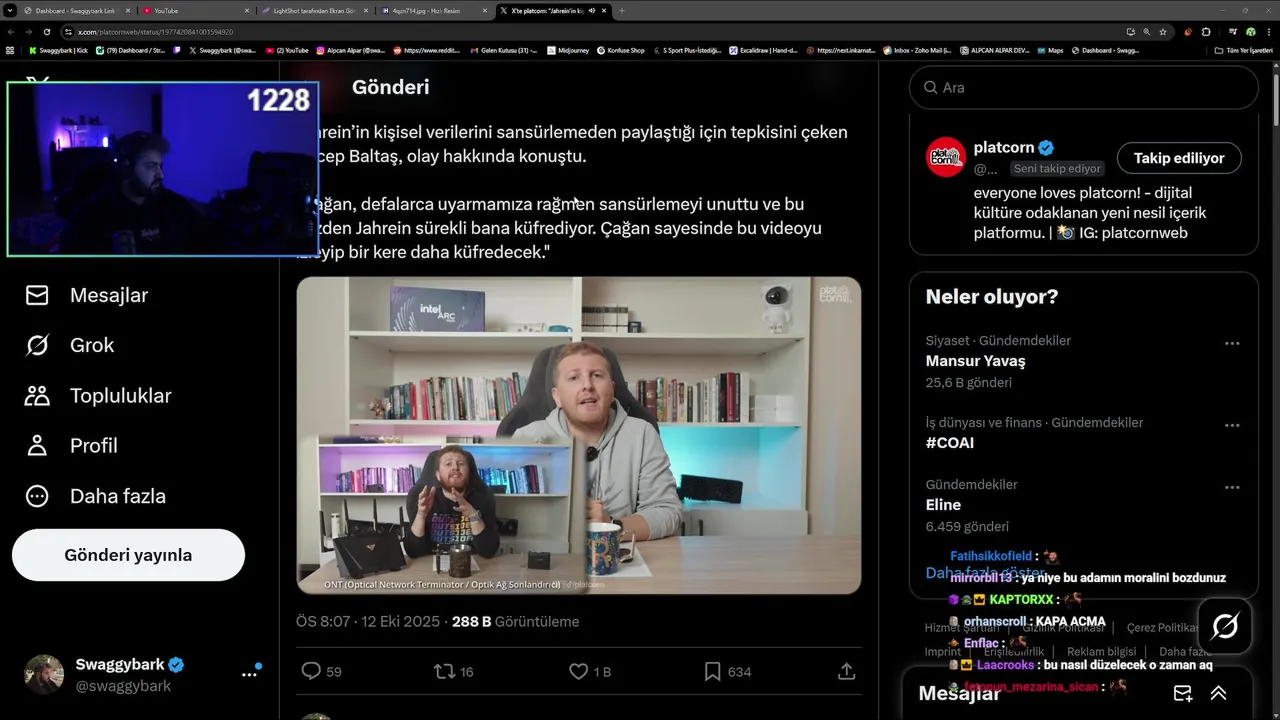Switch to the LightShot browser tab

315,10
